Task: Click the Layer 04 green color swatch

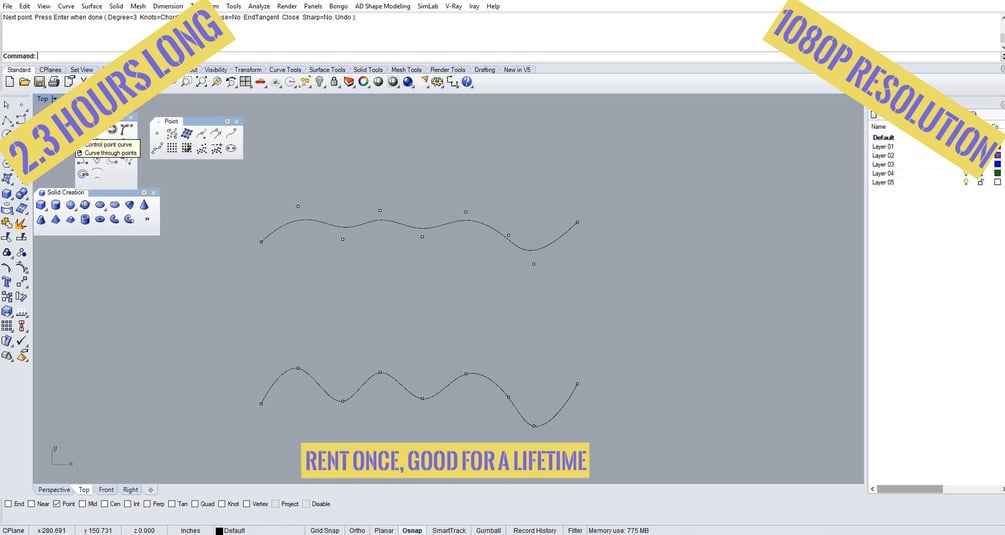Action: point(997,173)
